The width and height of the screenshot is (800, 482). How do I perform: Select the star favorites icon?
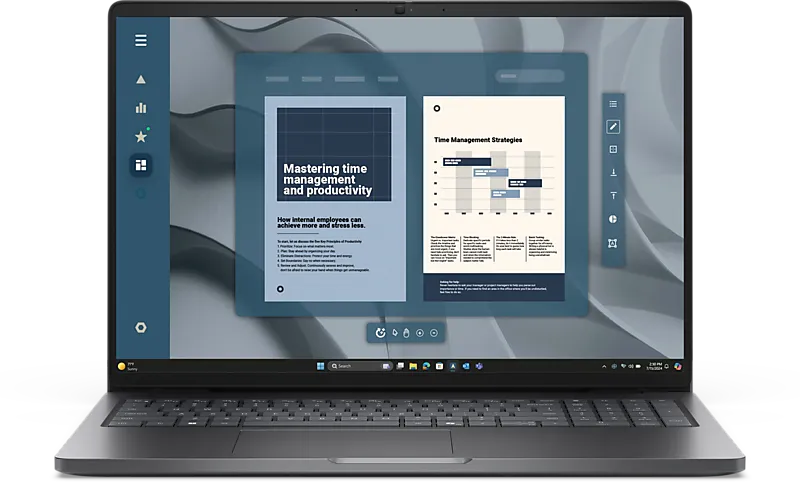coord(141,136)
